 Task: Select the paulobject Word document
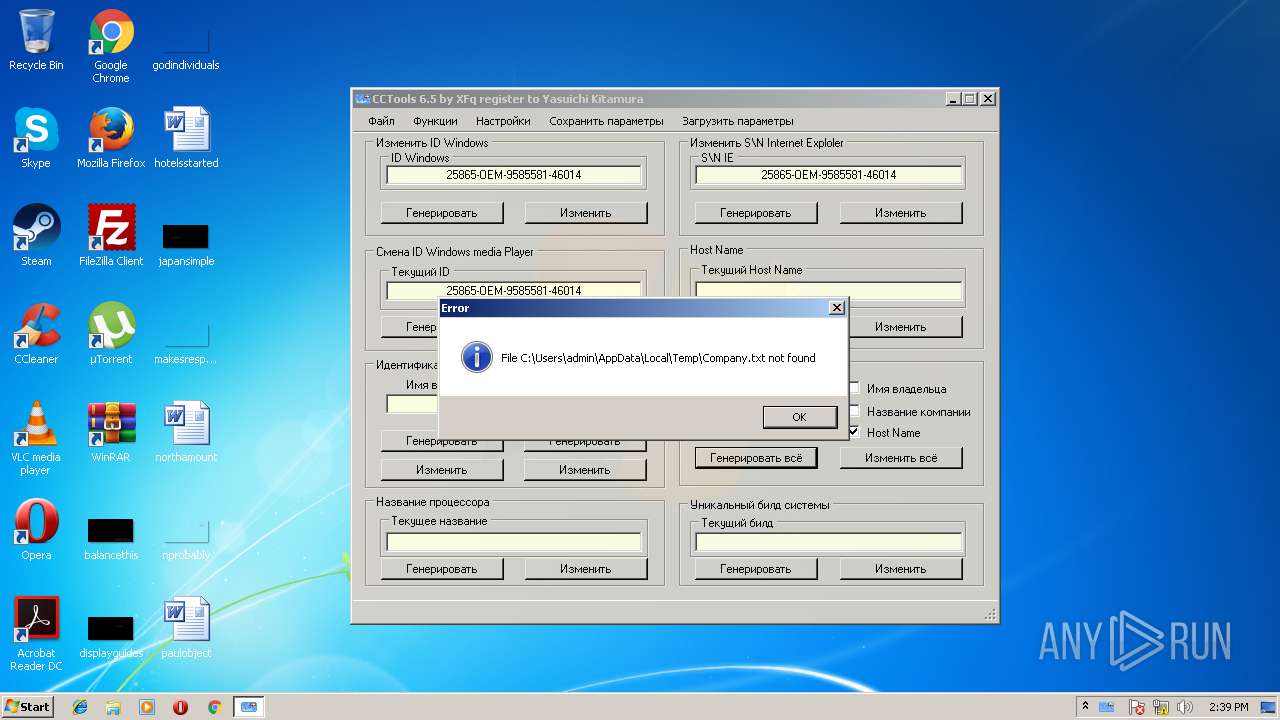186,628
